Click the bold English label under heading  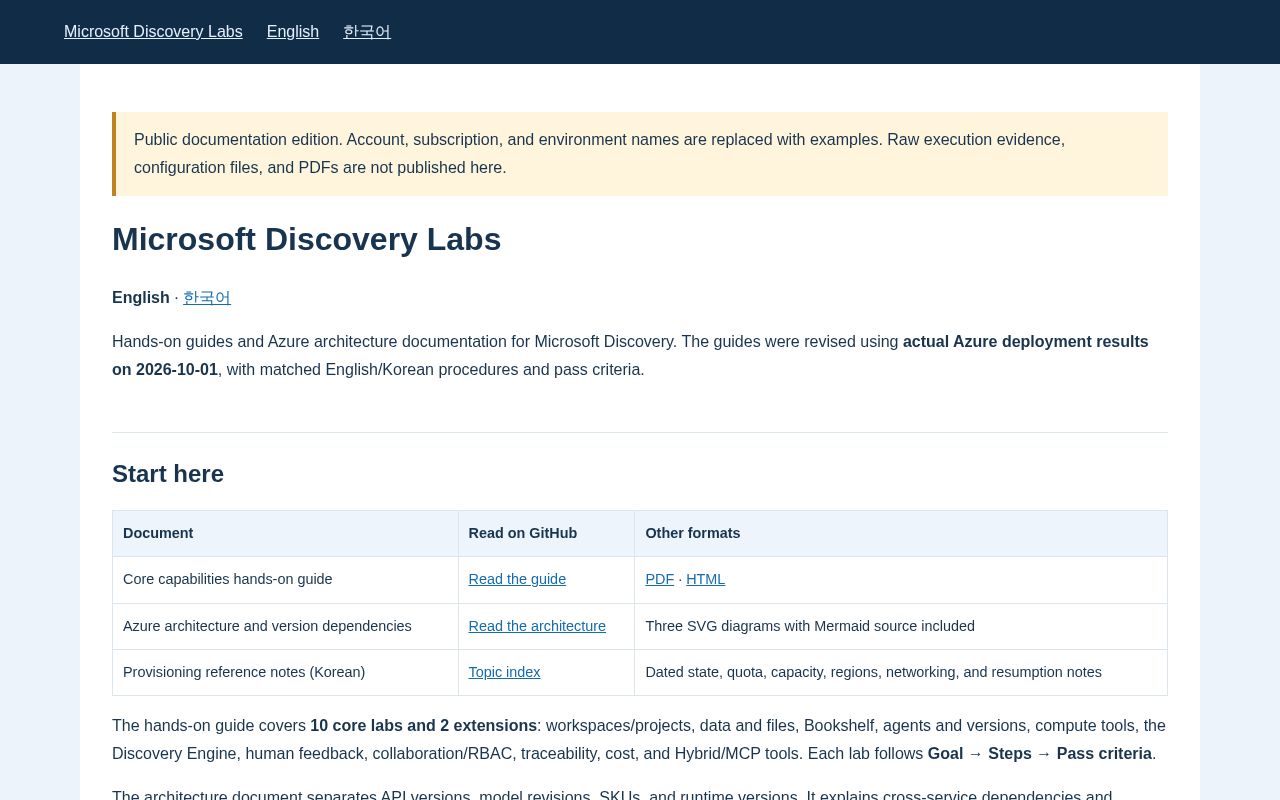pos(141,298)
